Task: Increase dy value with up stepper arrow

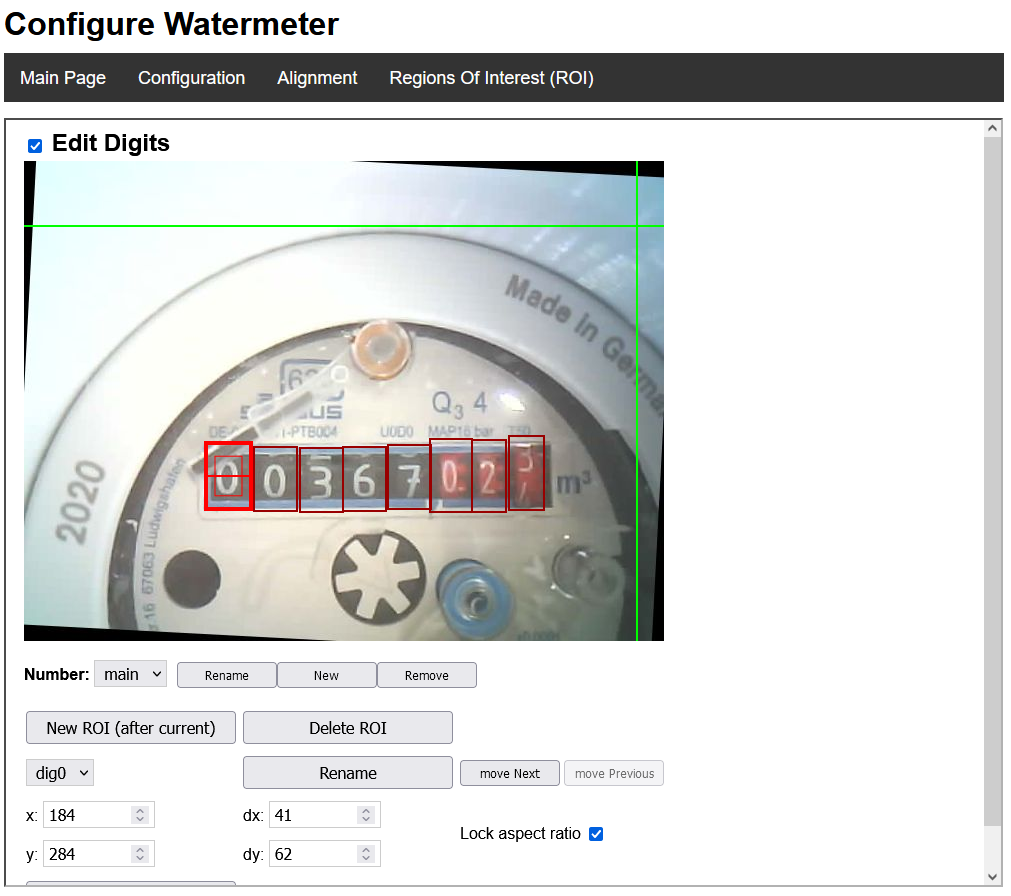Action: 366,850
